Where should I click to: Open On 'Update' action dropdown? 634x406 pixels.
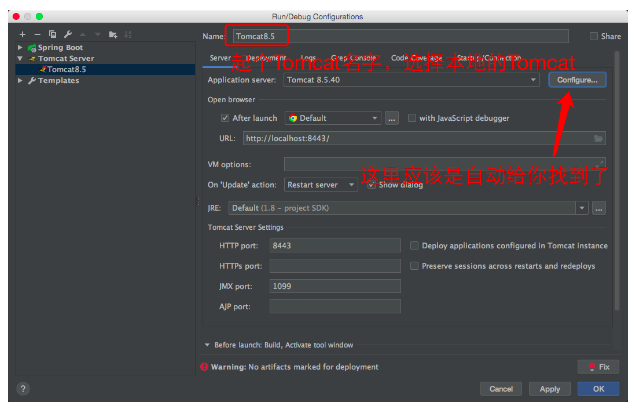(x=321, y=185)
